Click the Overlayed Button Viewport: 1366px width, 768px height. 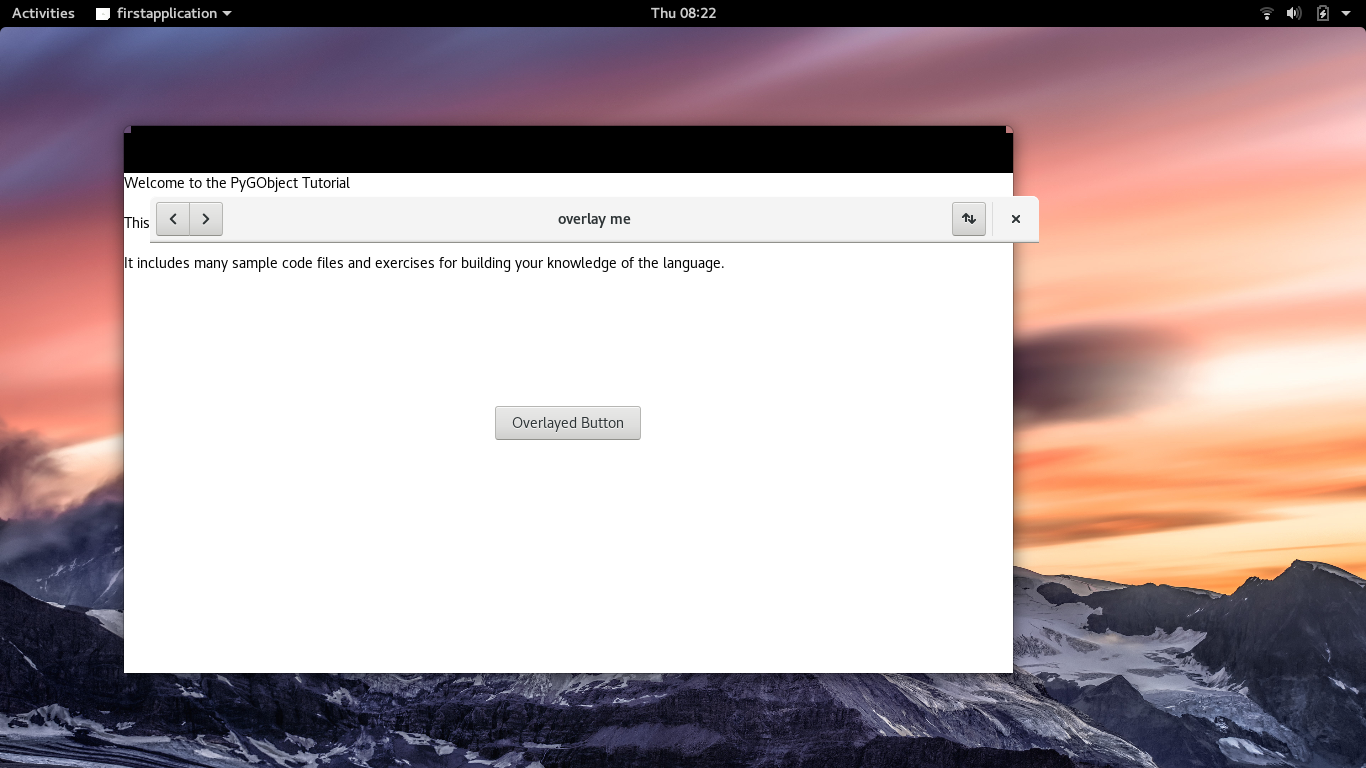[568, 423]
